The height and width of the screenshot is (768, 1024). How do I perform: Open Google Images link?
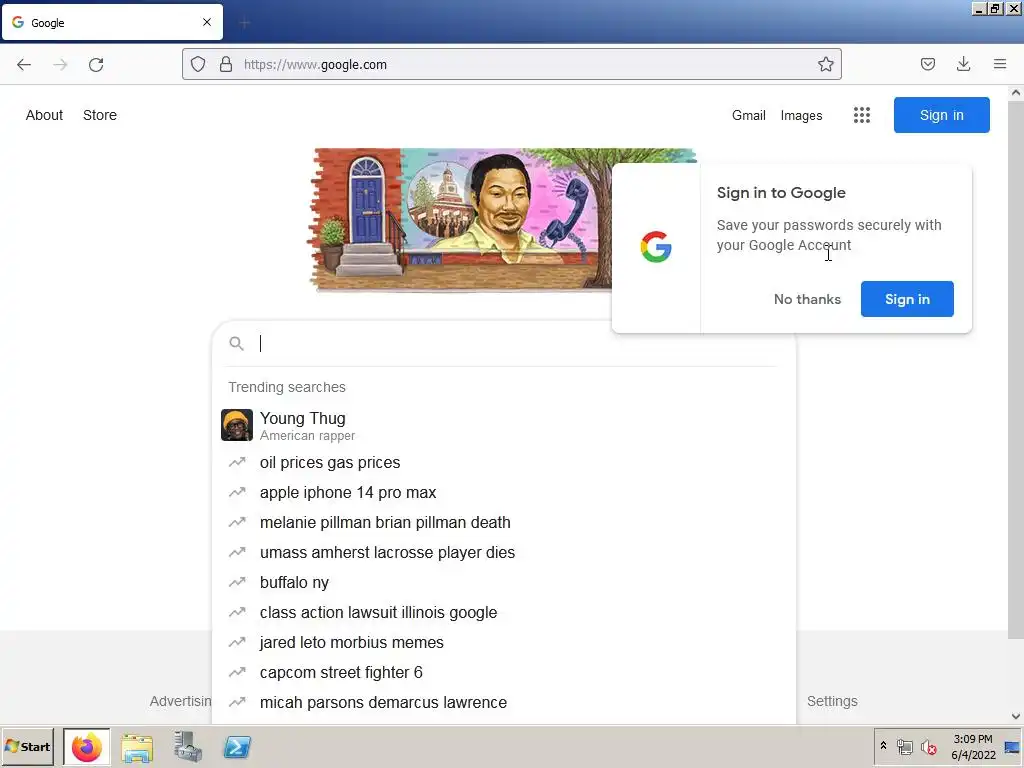point(801,116)
